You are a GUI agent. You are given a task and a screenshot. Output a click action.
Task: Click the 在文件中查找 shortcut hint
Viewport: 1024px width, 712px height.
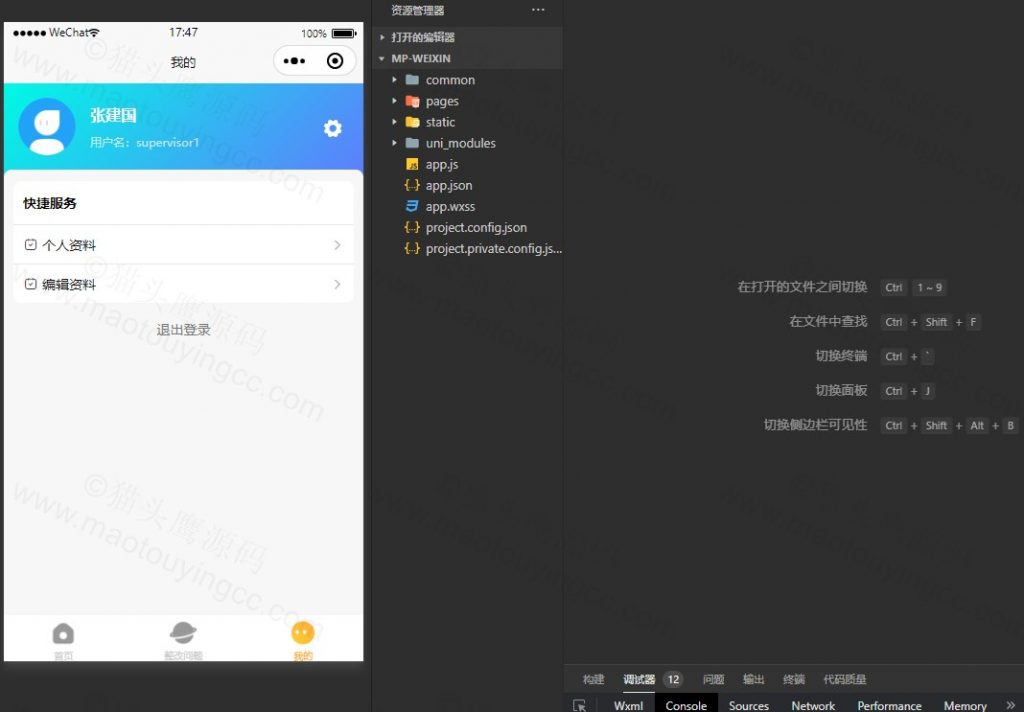[828, 321]
